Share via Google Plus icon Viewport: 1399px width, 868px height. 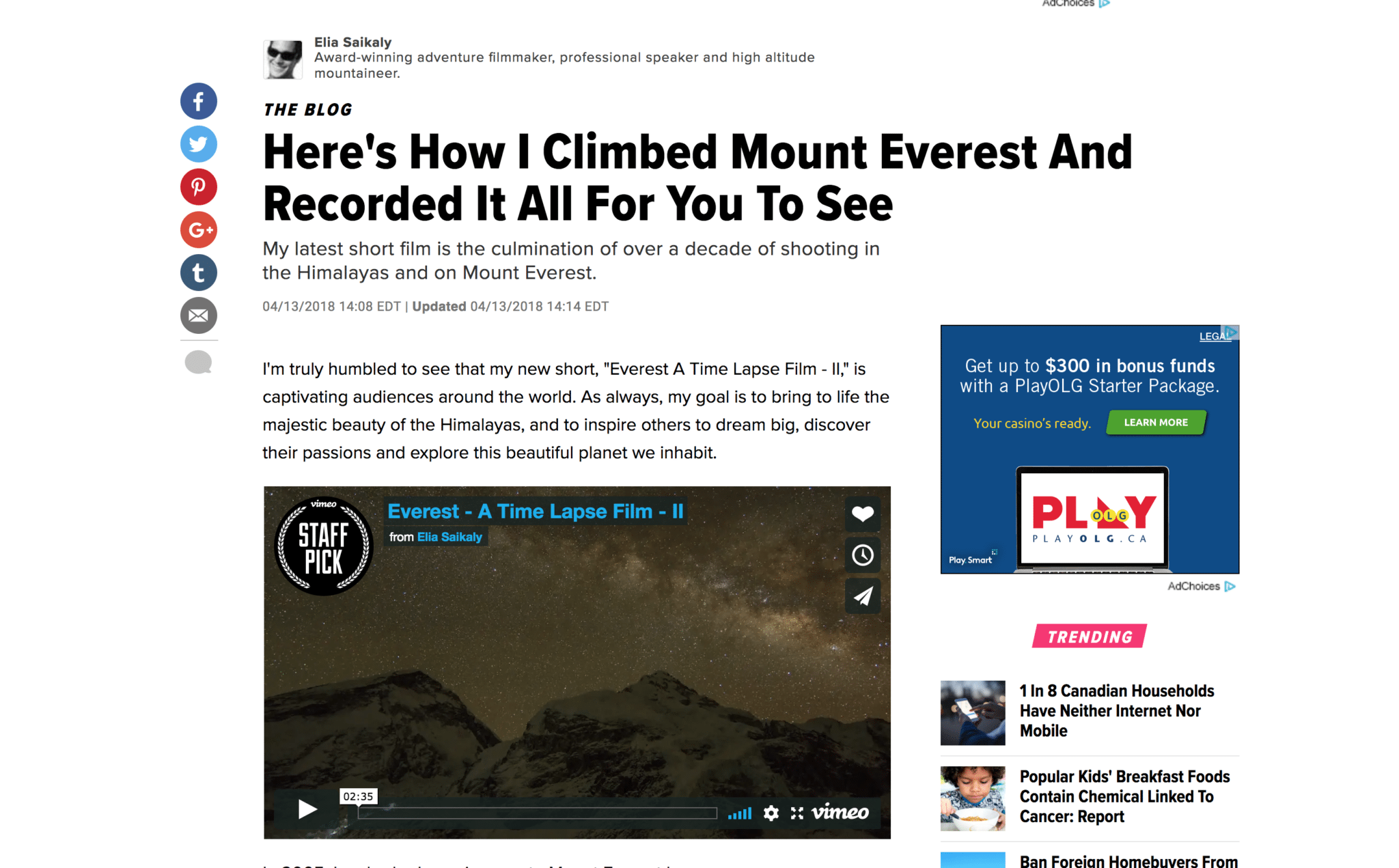point(198,230)
